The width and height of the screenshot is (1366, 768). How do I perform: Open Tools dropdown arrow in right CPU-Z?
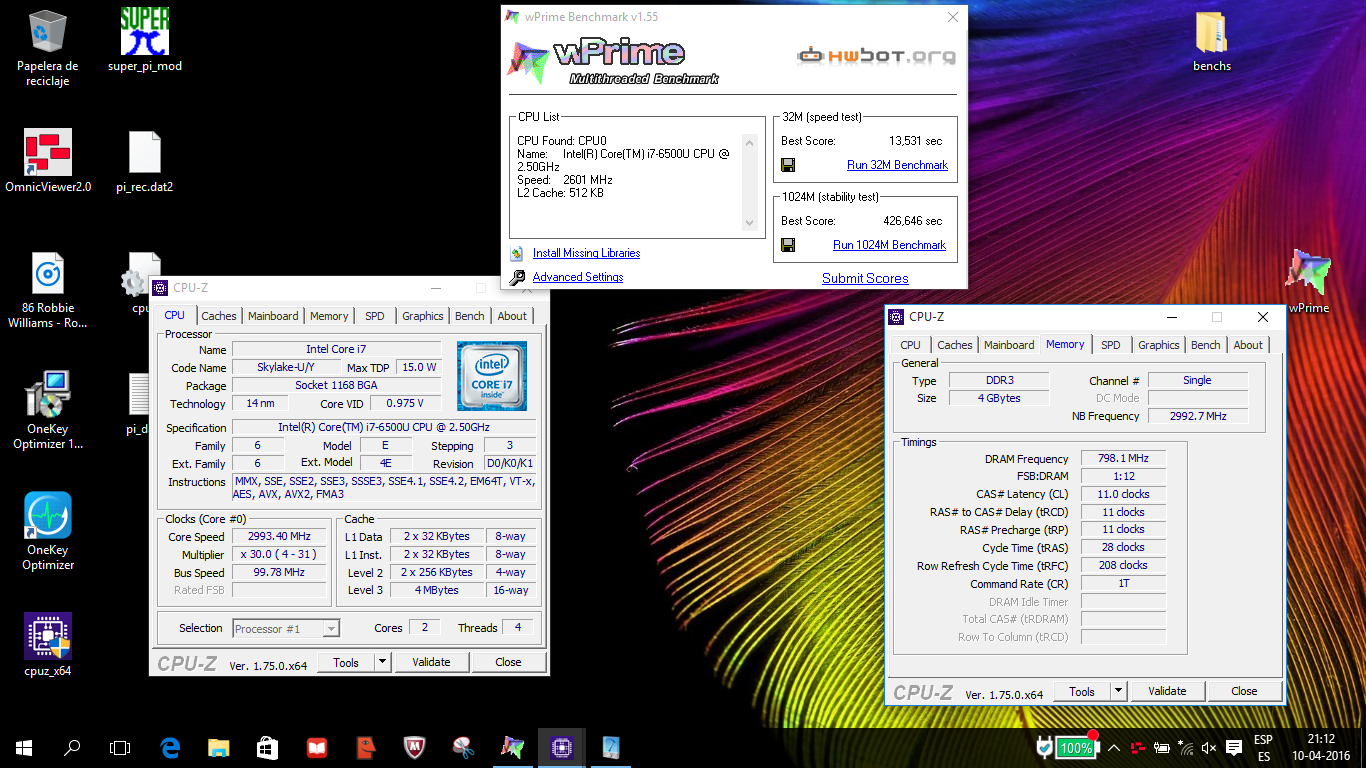(x=1119, y=691)
